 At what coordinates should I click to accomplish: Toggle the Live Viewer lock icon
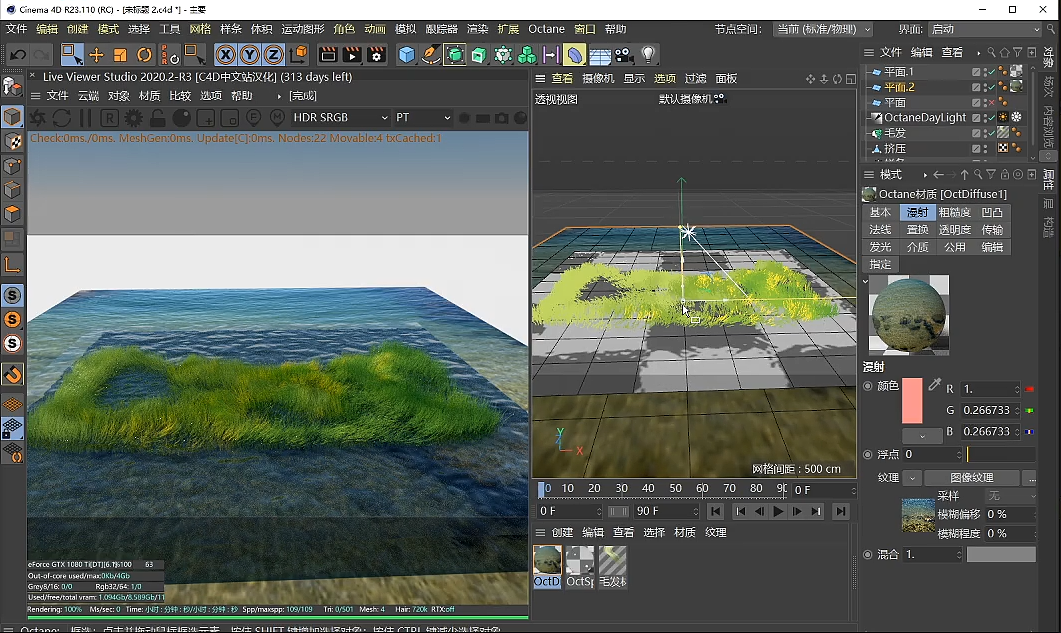click(x=158, y=118)
